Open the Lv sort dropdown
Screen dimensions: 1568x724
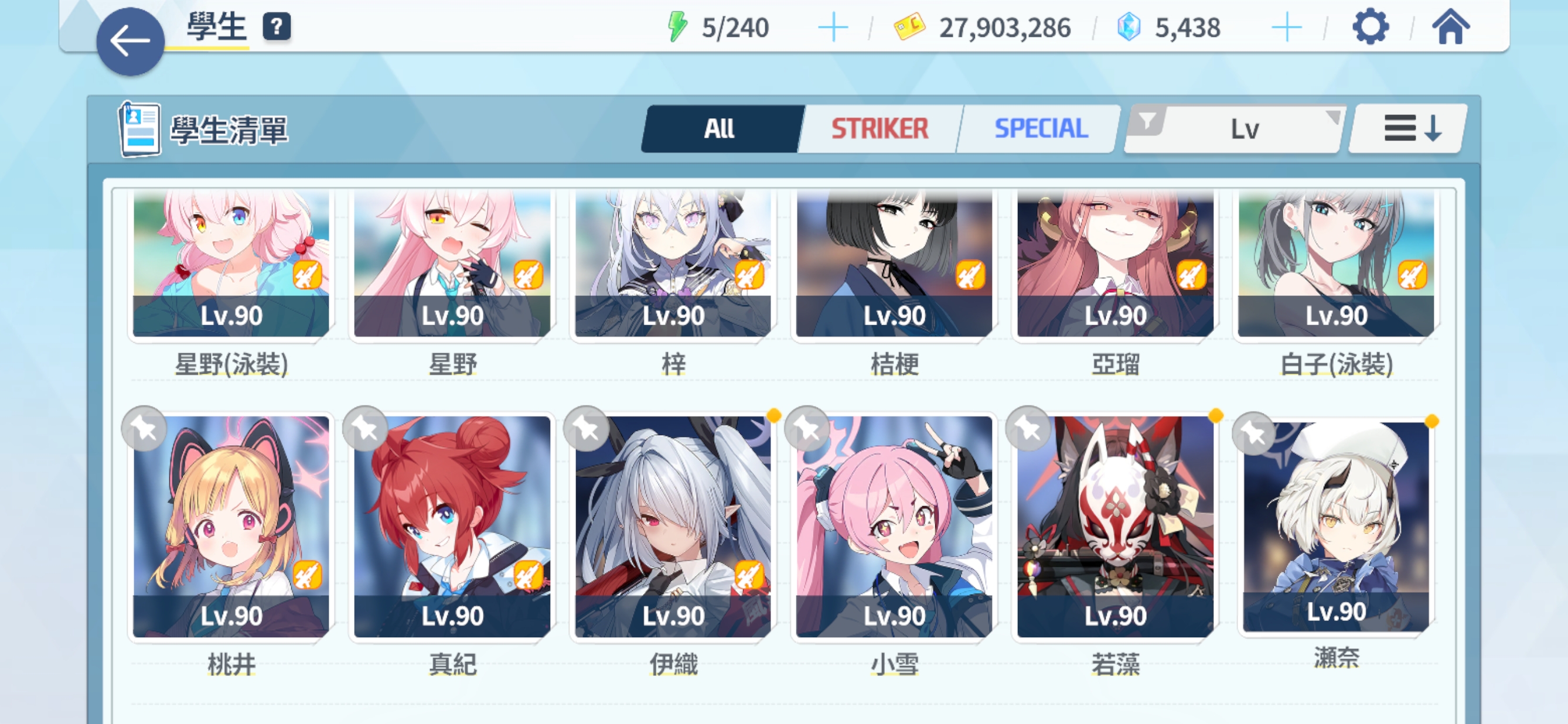(1245, 129)
